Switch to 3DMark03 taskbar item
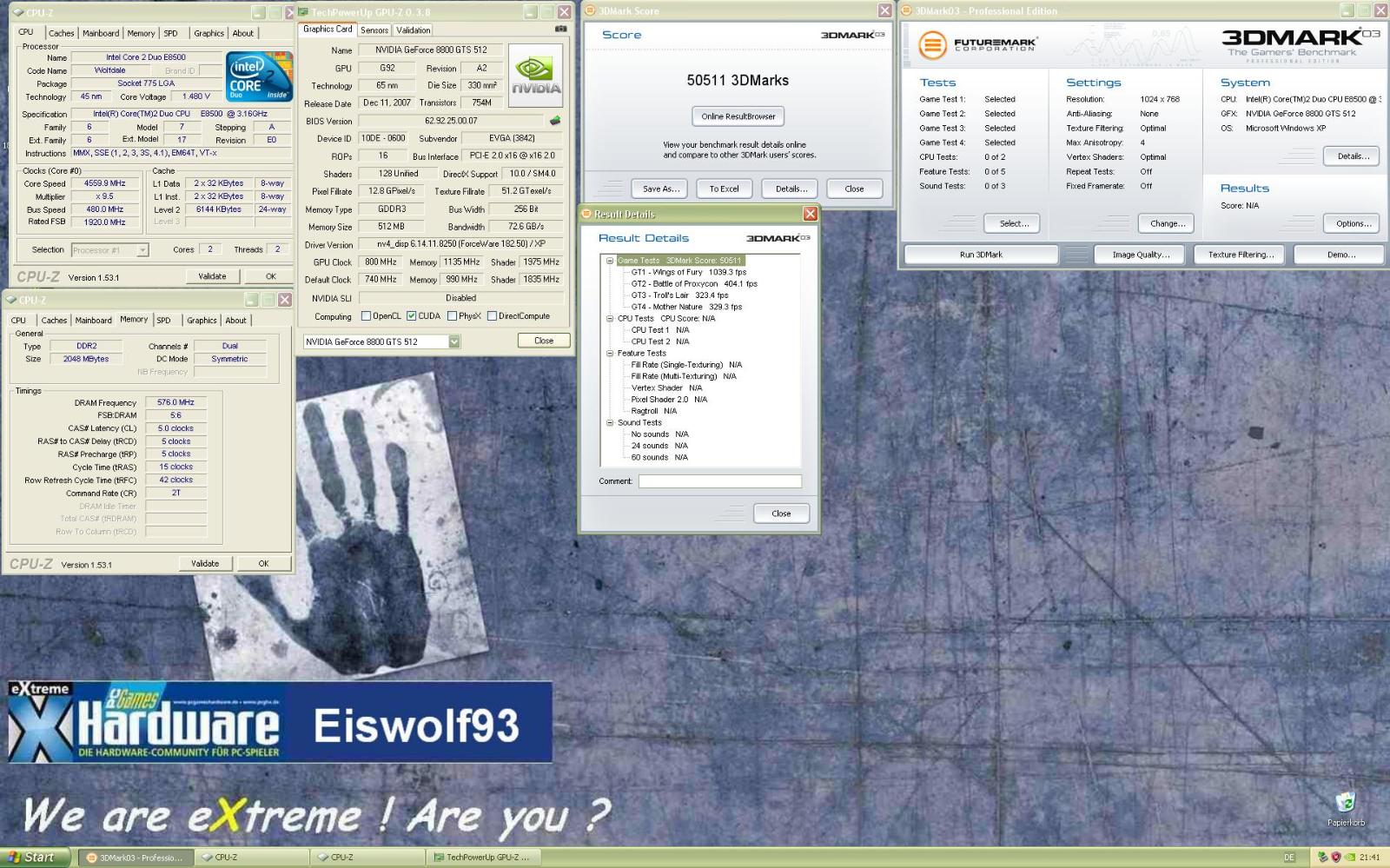The image size is (1390, 868). [136, 858]
